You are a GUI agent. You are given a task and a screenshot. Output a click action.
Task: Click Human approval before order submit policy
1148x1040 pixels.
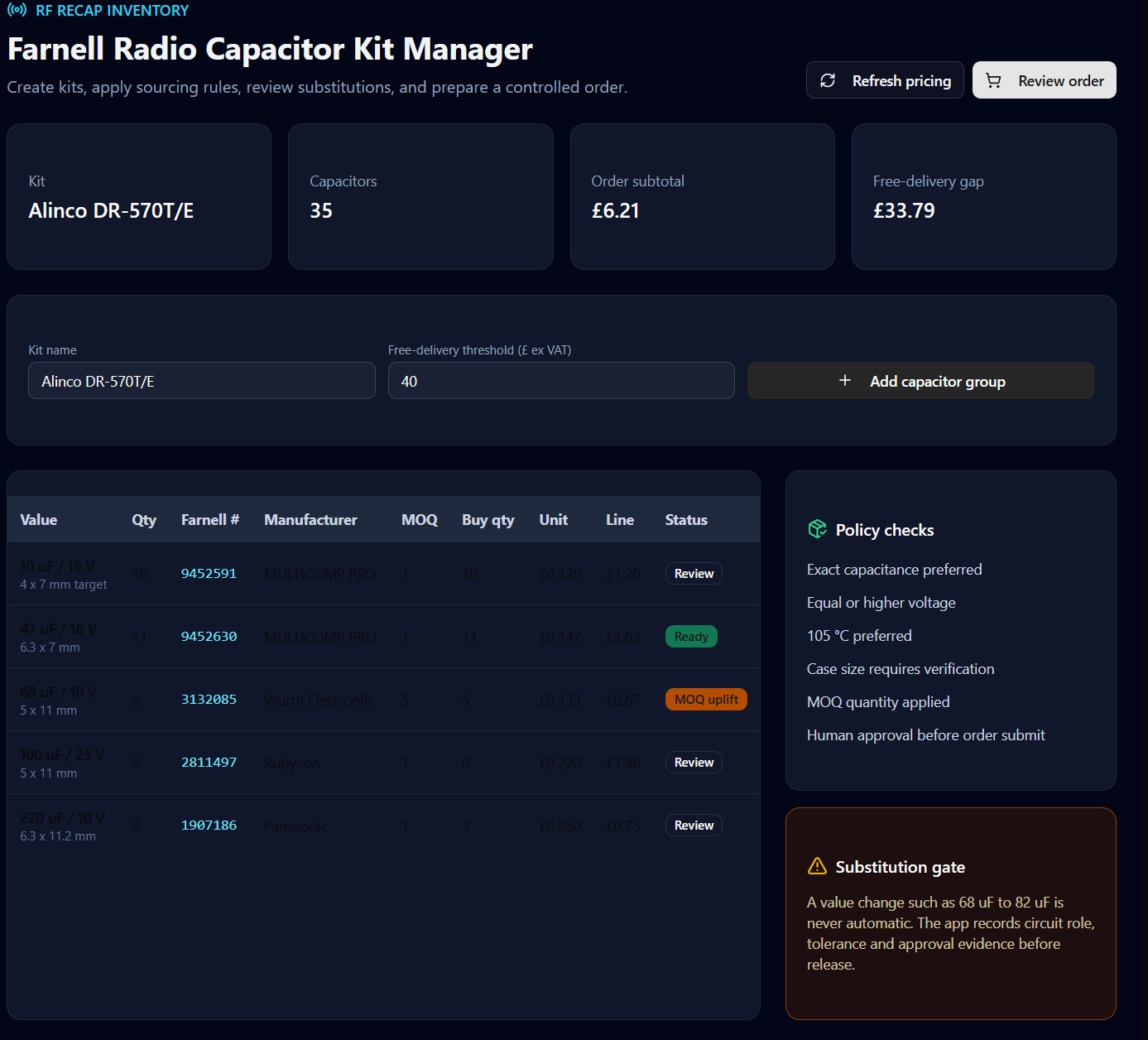pos(926,734)
